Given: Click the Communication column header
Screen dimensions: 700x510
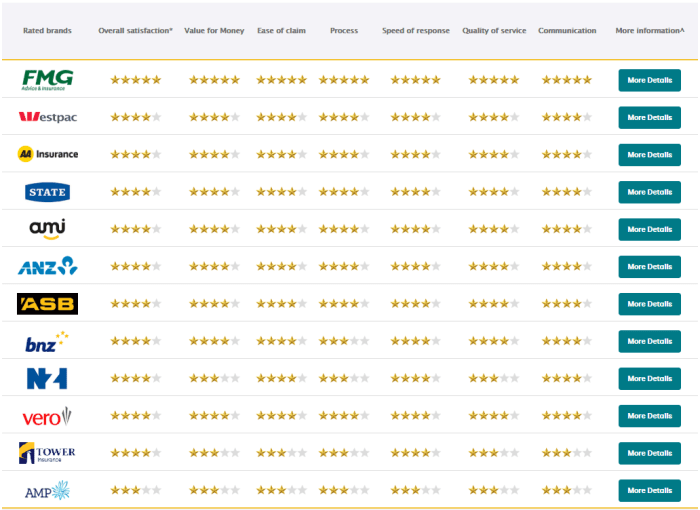Looking at the screenshot, I should tap(567, 31).
